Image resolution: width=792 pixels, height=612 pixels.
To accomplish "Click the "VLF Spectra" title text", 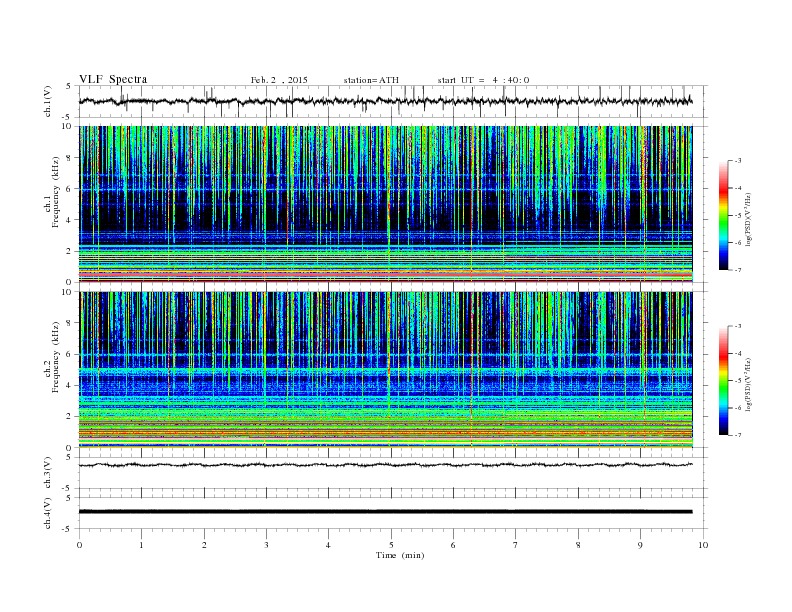I will coord(113,79).
